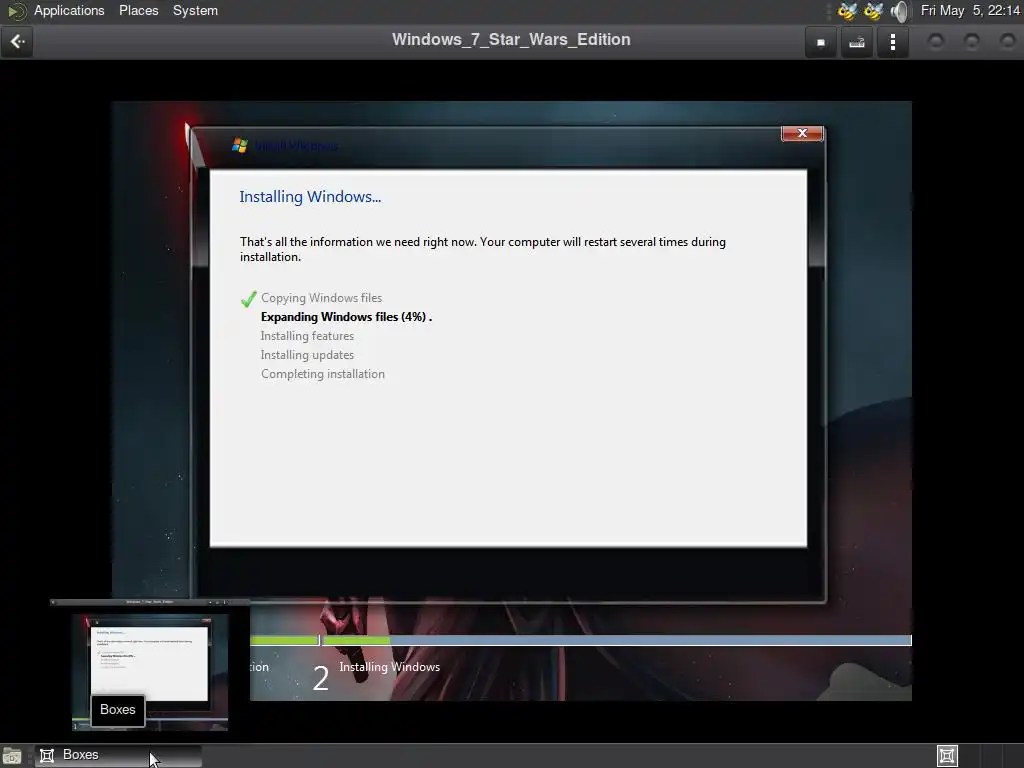1024x768 pixels.
Task: Click the "That's all the information we need" message
Action: [483, 249]
